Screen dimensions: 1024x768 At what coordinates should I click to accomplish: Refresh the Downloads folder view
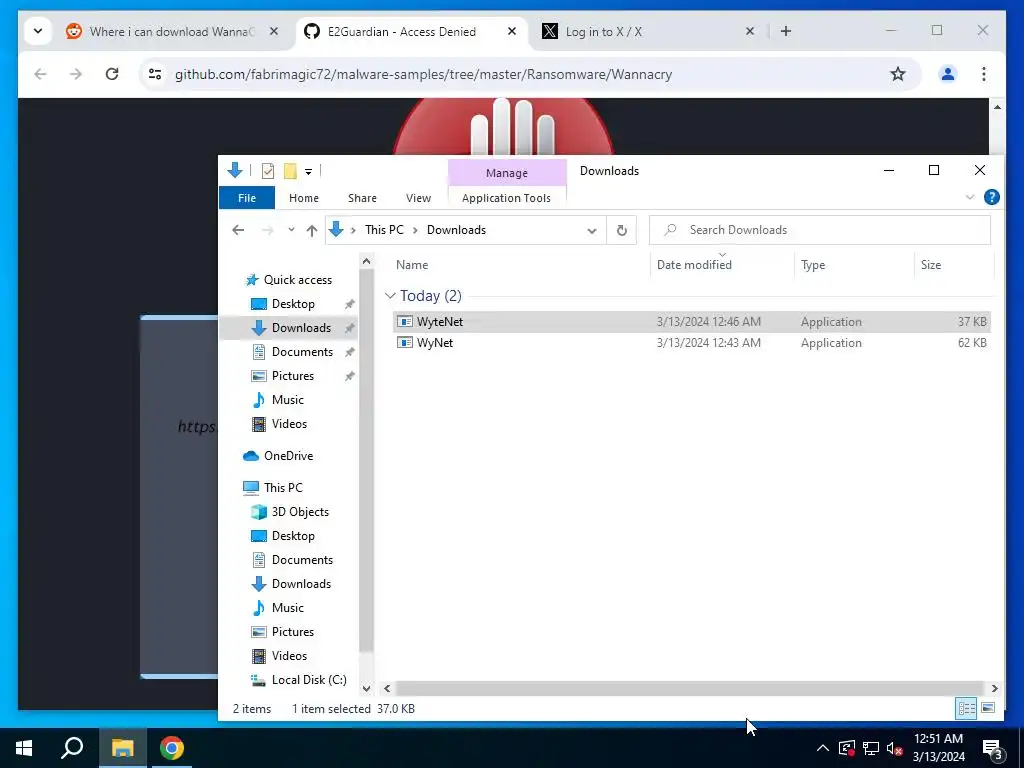click(622, 230)
